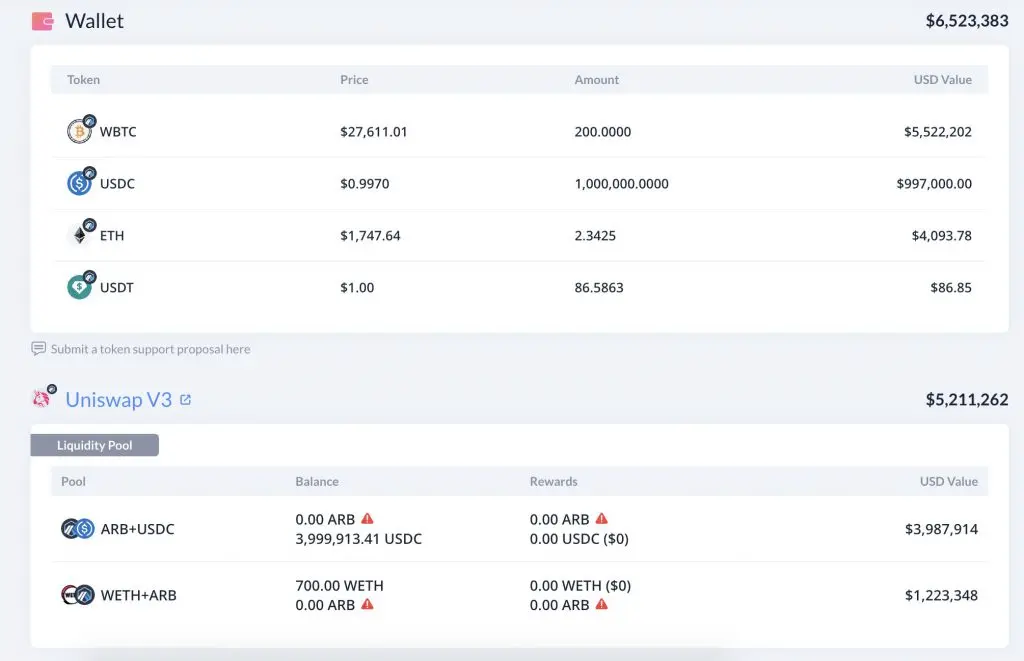Click rewards 0.00 USDC ($0)
The width and height of the screenshot is (1024, 661).
579,539
